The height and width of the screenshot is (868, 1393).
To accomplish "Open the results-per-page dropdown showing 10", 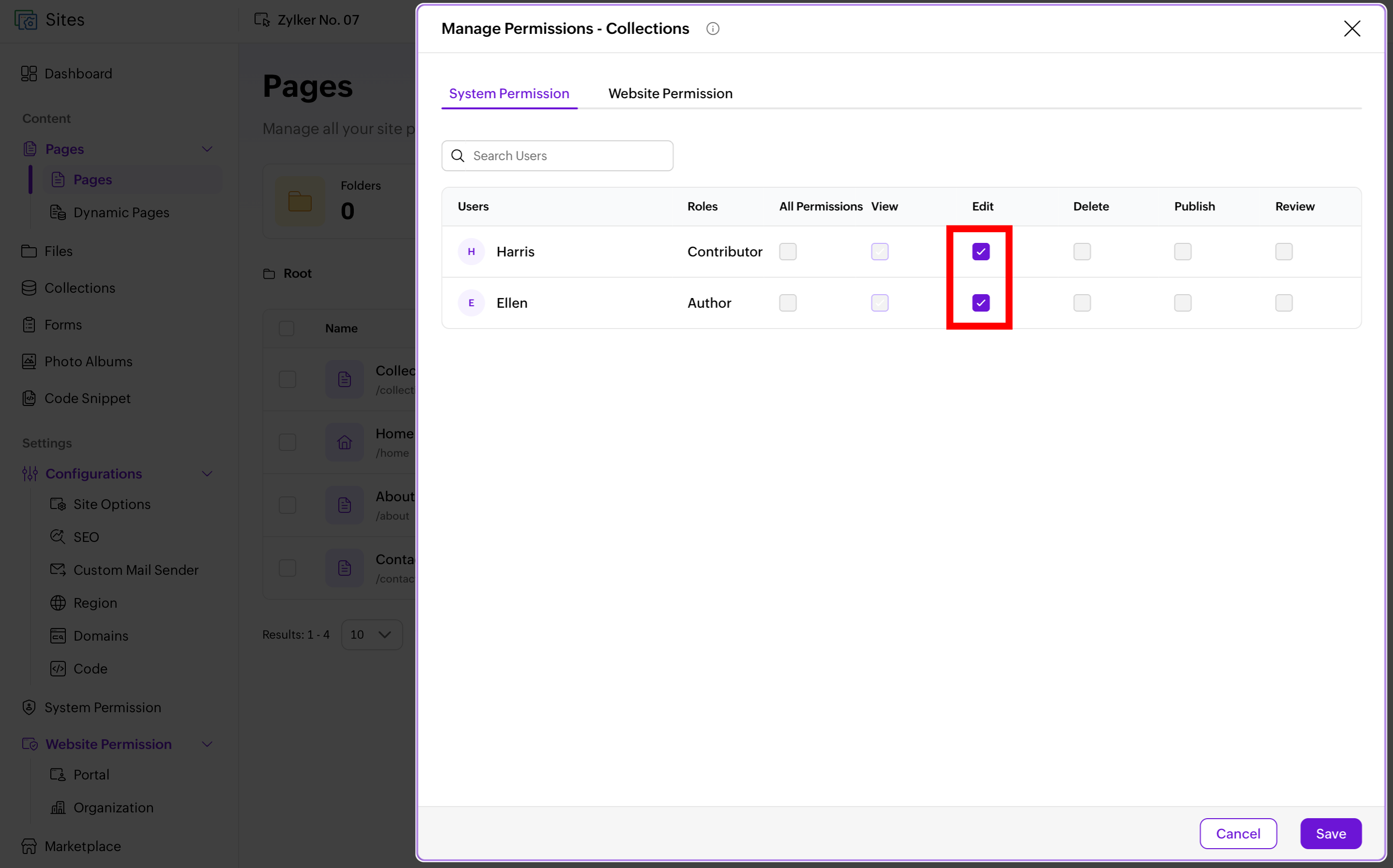I will [372, 634].
